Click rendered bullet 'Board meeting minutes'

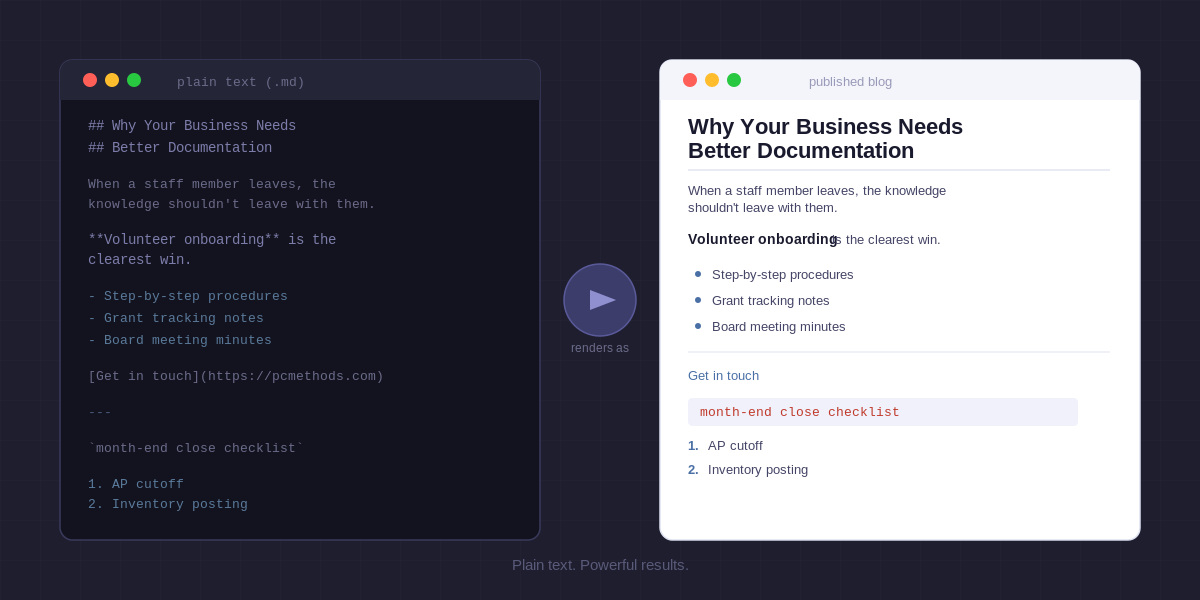(779, 326)
